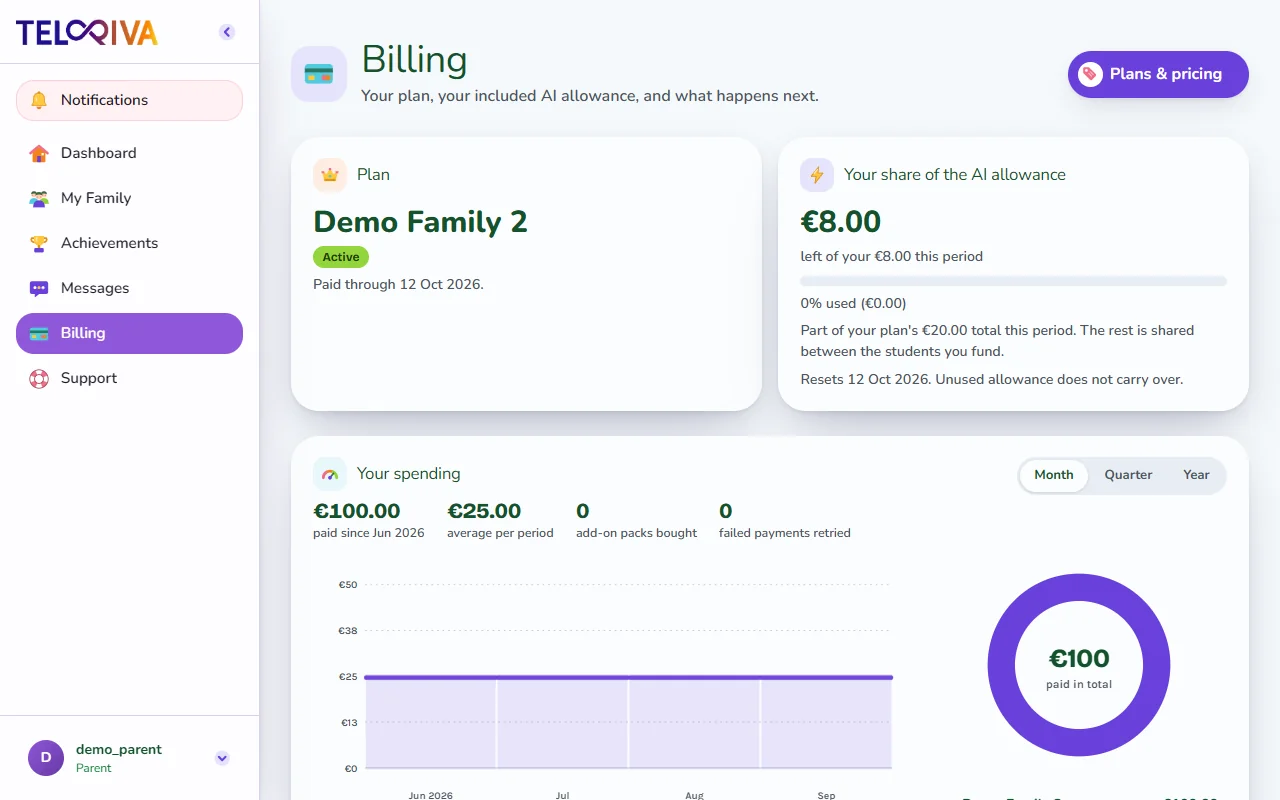Viewport: 1280px width, 800px height.
Task: Click the '€100 paid in total' donut center
Action: click(x=1079, y=667)
